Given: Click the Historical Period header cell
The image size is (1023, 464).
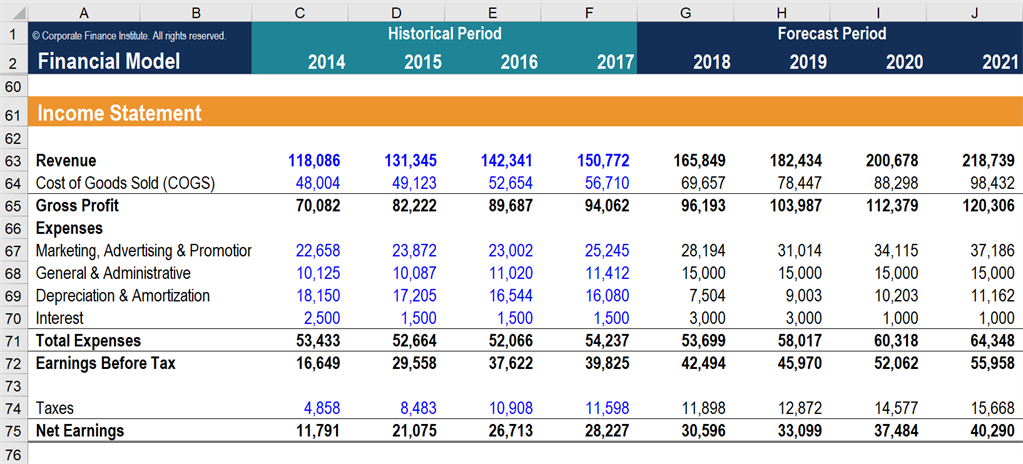Looking at the screenshot, I should coord(444,34).
